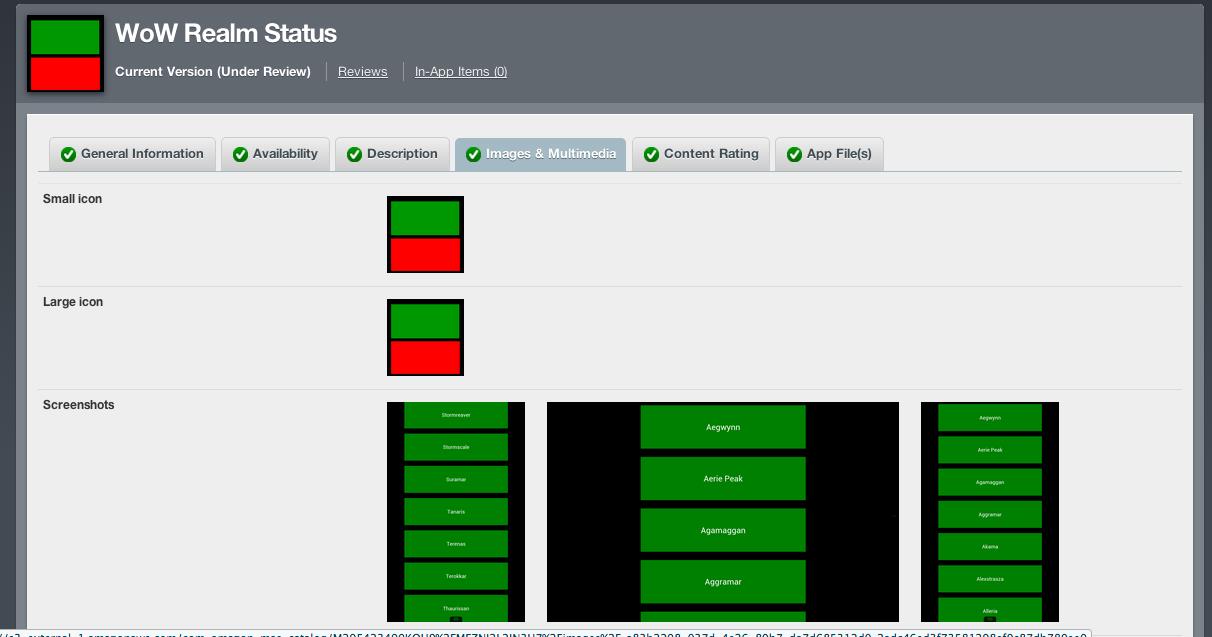Open the Description tab
The height and width of the screenshot is (637, 1212).
[392, 154]
